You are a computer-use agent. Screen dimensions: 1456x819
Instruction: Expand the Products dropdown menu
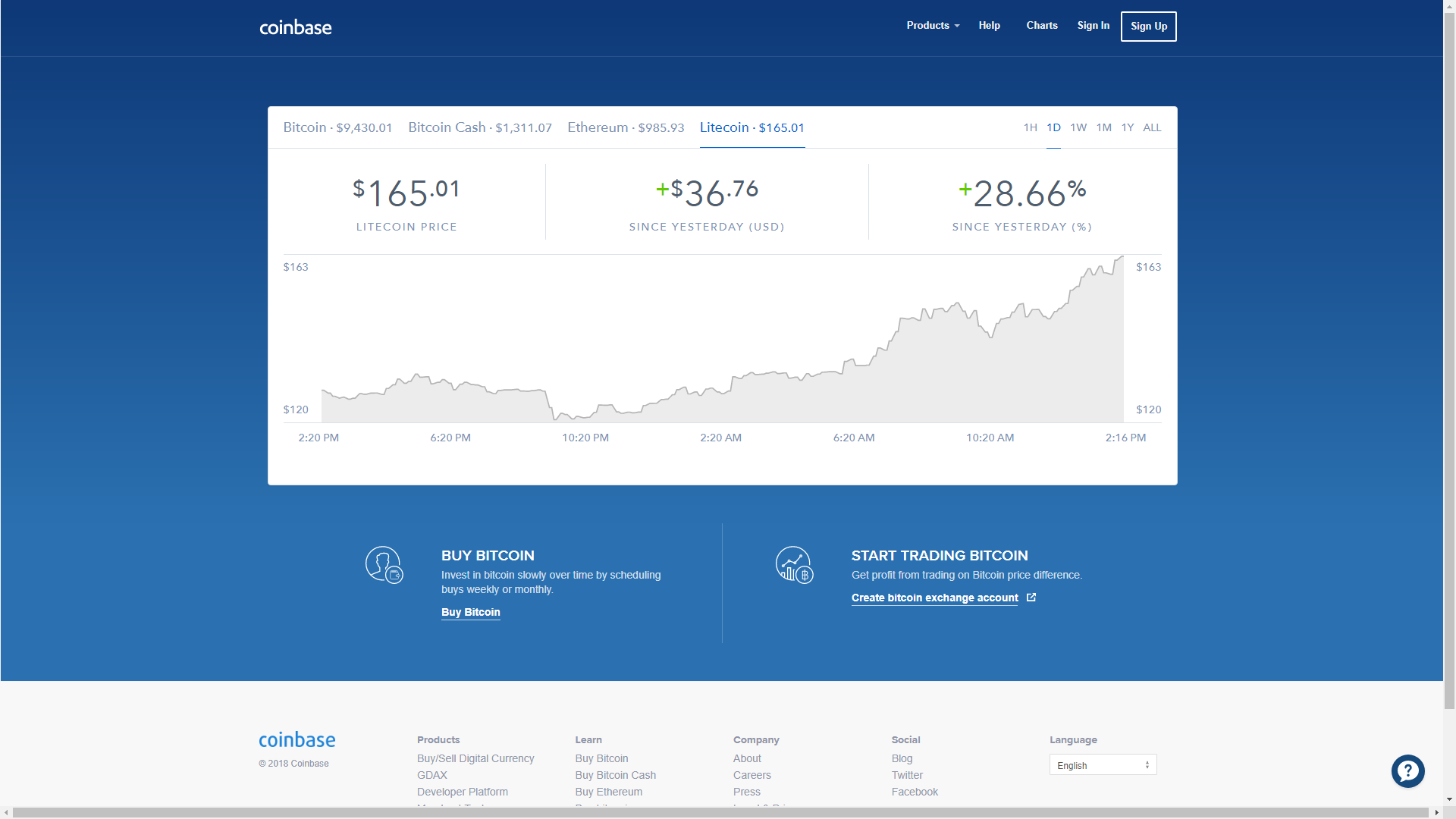coord(933,26)
